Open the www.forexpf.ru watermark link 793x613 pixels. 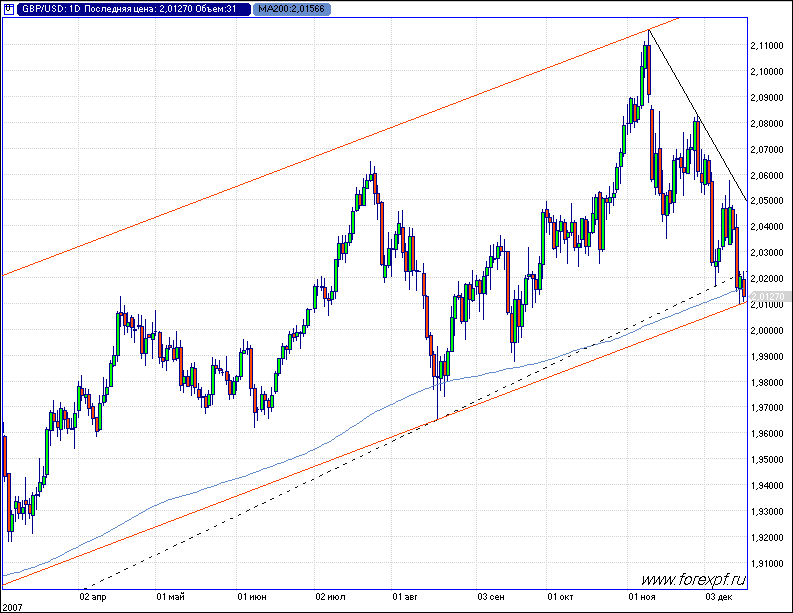[693, 579]
